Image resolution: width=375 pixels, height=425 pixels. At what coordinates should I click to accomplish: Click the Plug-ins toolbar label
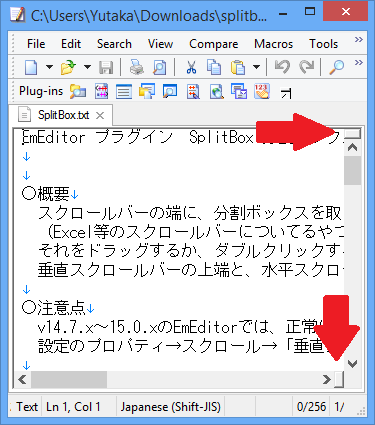pyautogui.click(x=41, y=91)
